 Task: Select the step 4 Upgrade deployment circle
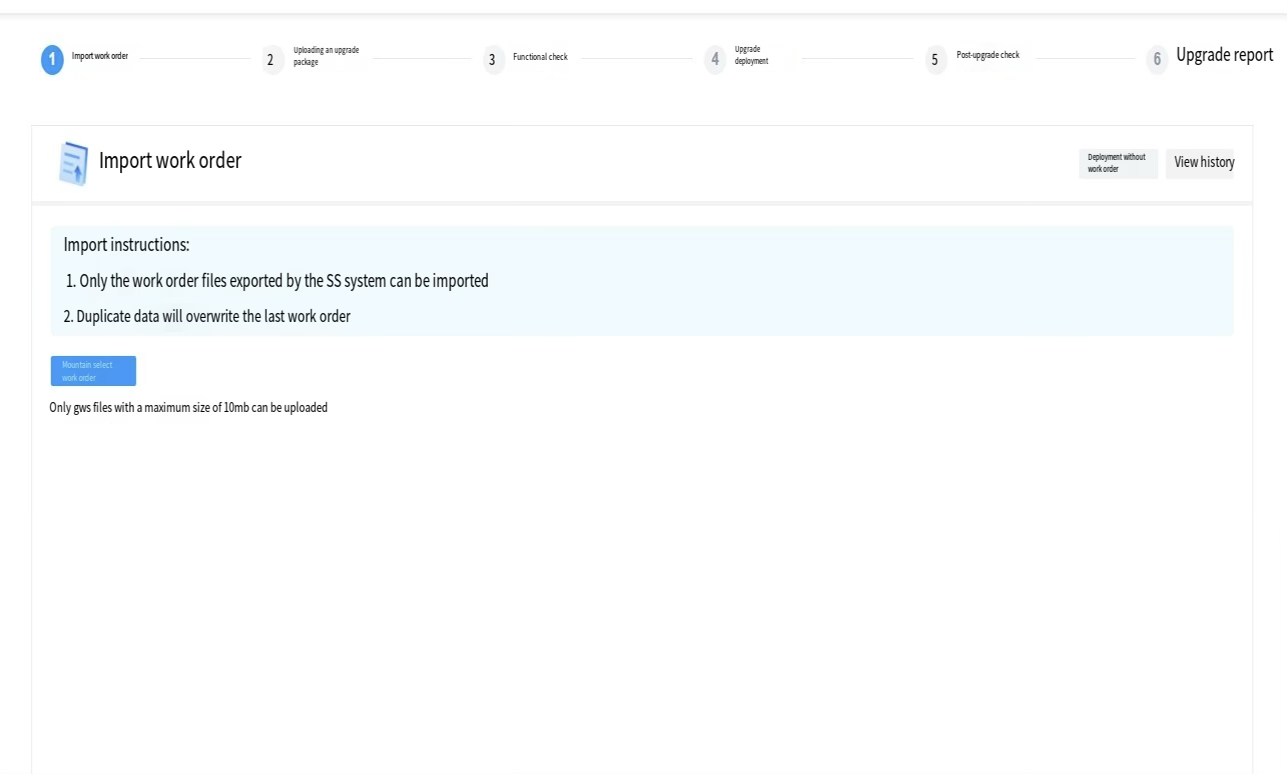pos(714,60)
